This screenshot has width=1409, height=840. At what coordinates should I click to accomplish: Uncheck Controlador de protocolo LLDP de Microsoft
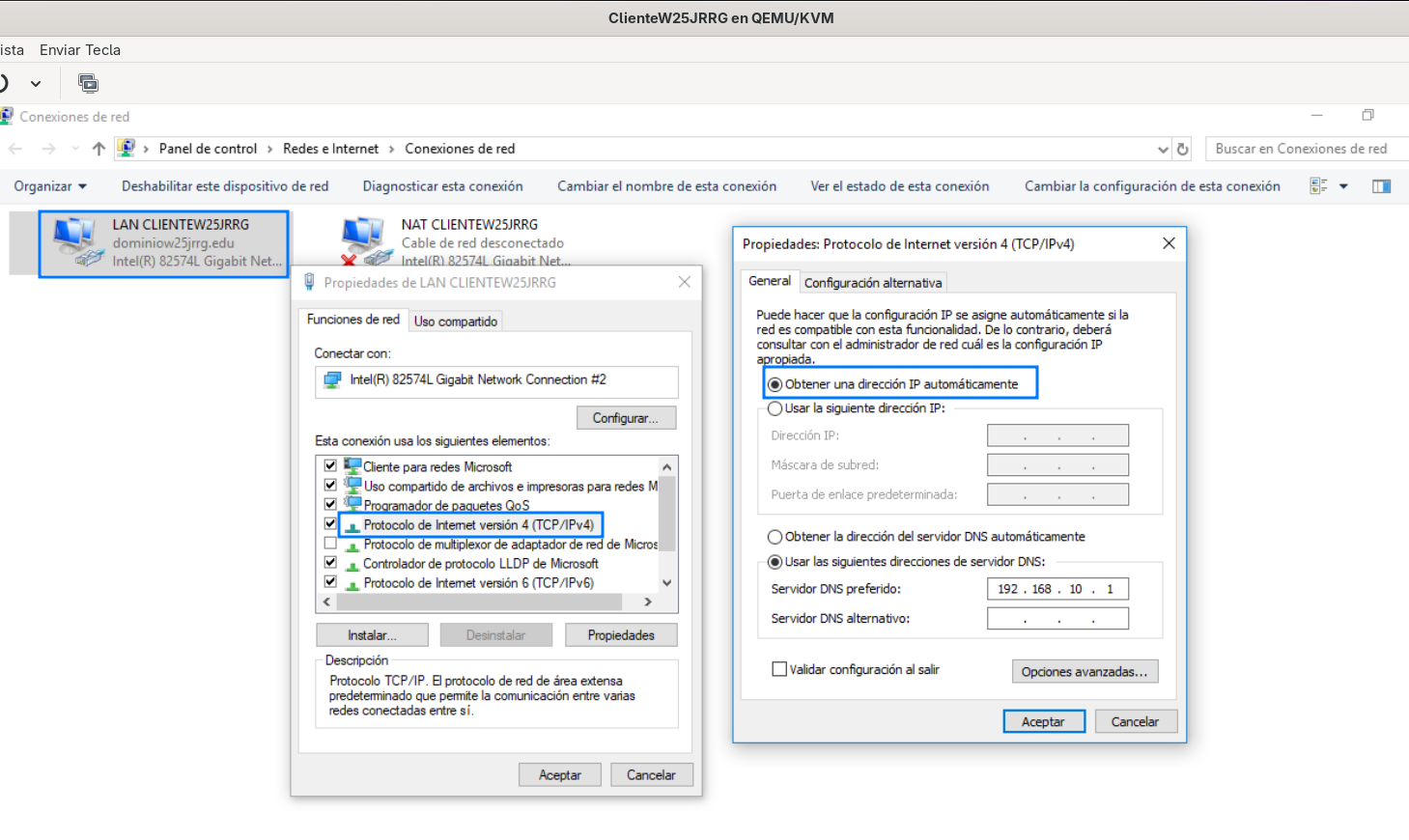(330, 562)
